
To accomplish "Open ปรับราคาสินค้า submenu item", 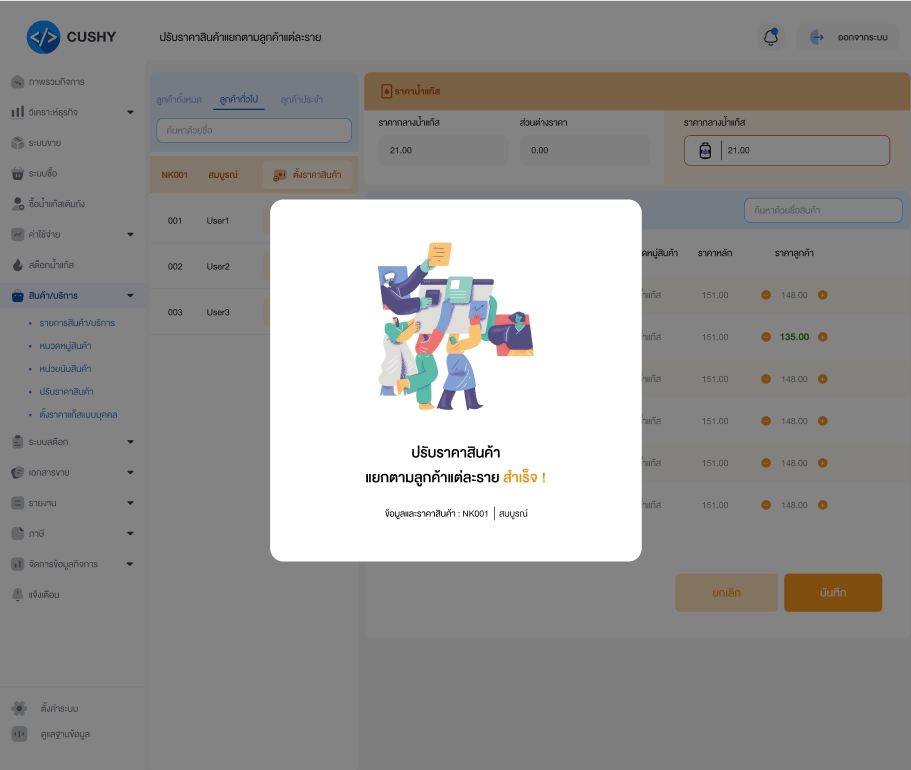I will click(x=66, y=392).
